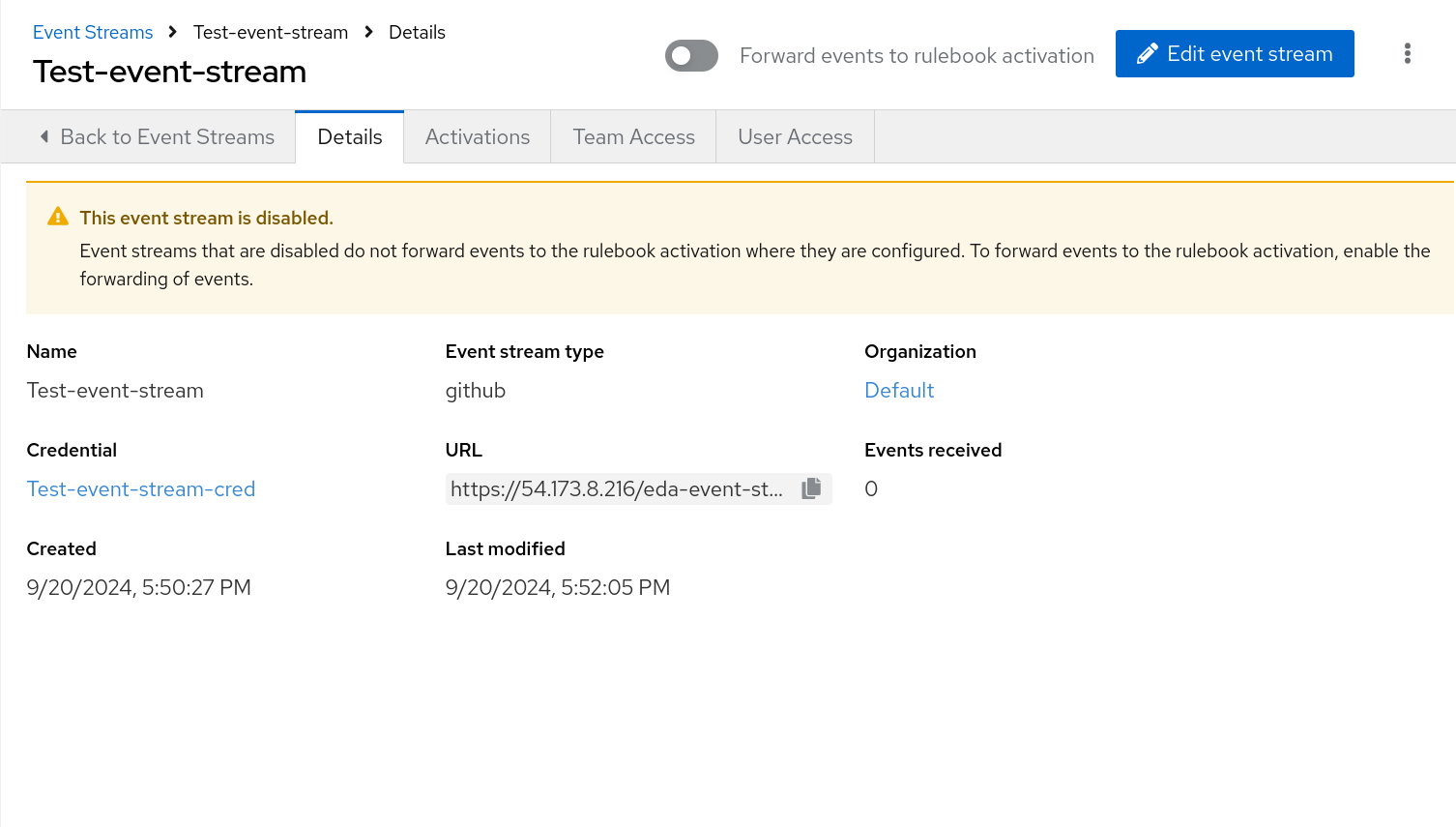Viewport: 1456px width, 827px height.
Task: Click the Details breadcrumb item
Action: point(417,32)
